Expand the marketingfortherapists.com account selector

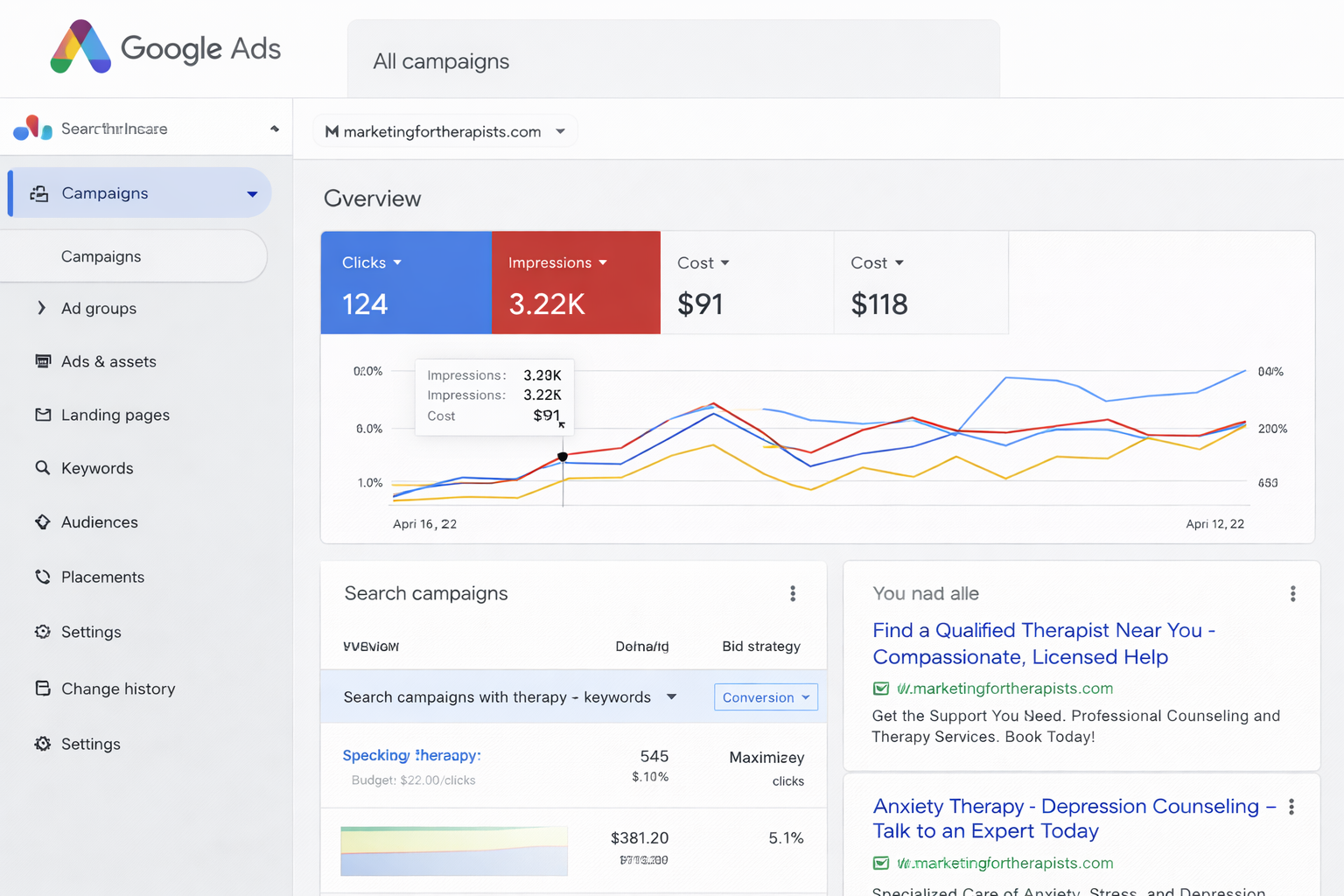pos(560,131)
